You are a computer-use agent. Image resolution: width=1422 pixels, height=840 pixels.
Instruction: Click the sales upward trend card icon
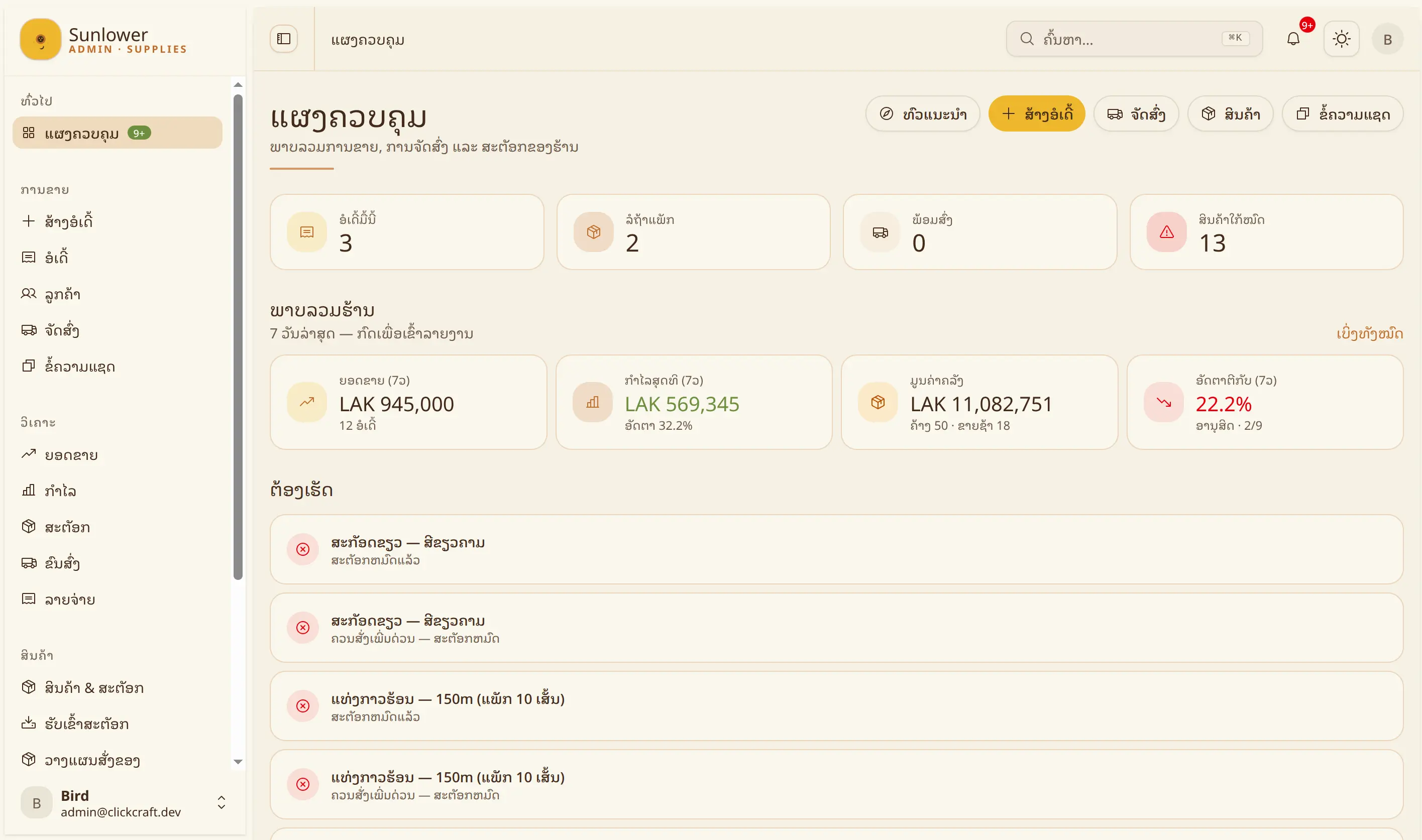pos(307,403)
